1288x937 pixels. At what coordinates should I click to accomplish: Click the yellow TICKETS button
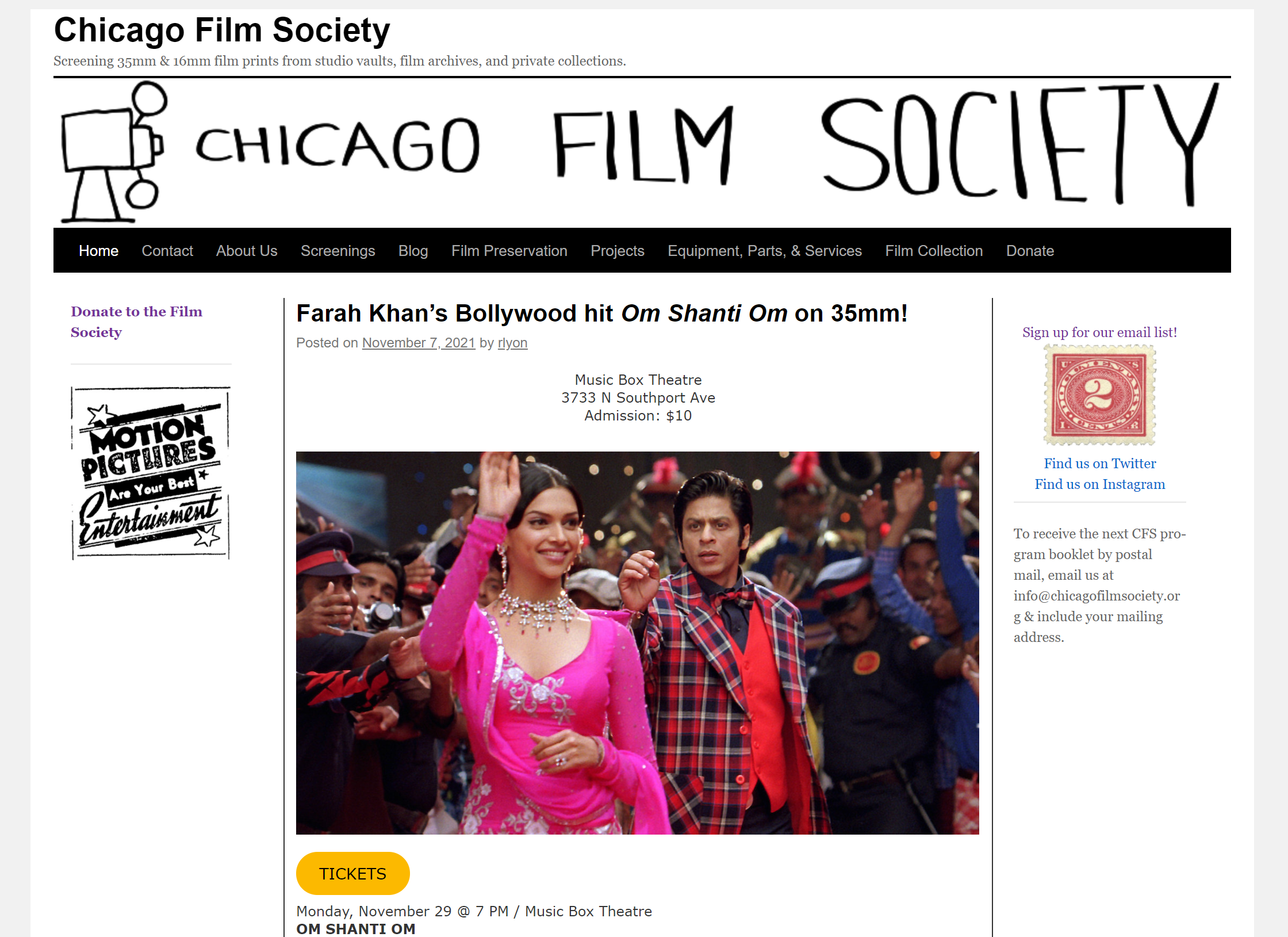(x=352, y=873)
